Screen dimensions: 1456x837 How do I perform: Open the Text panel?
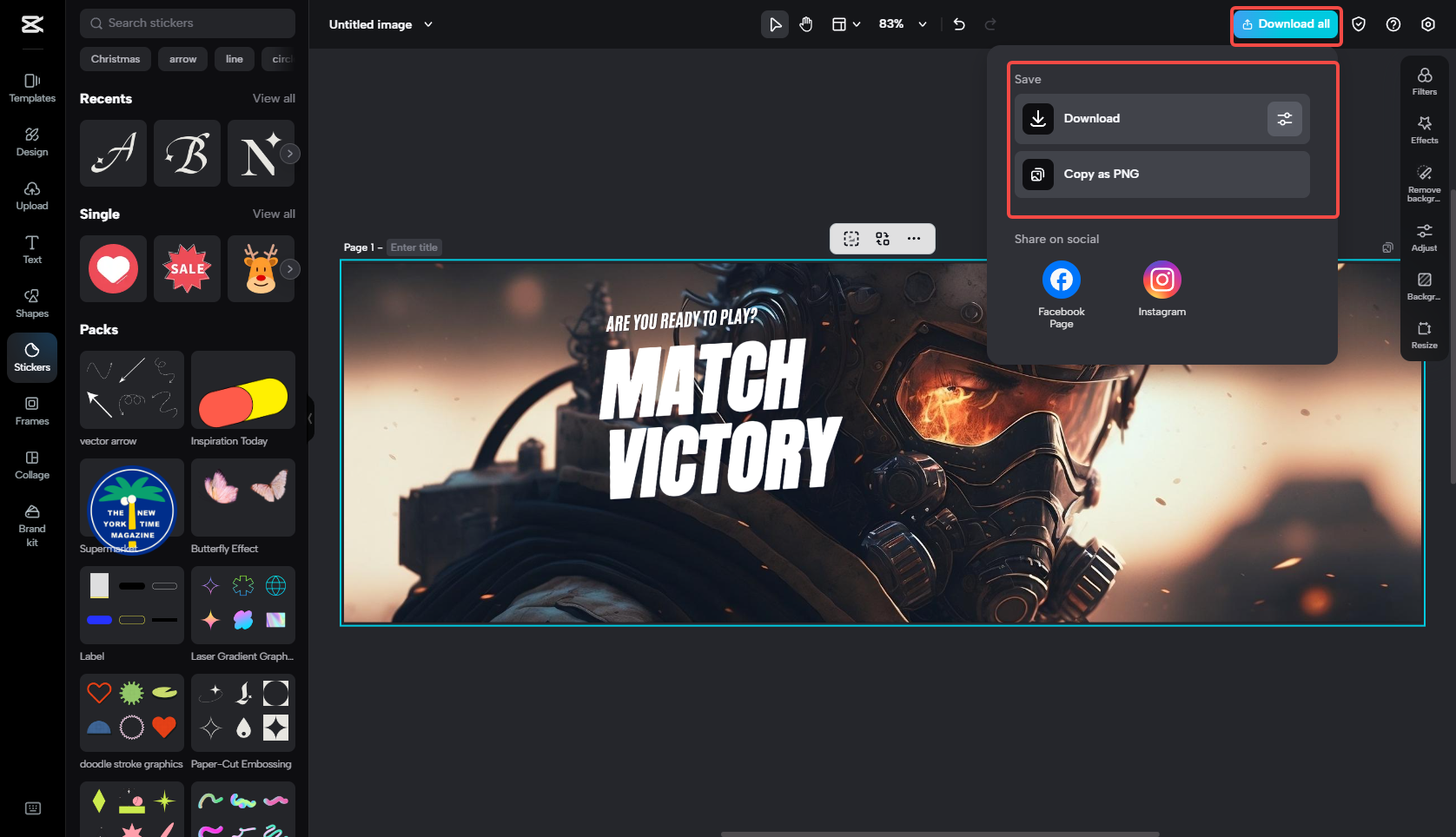coord(32,249)
